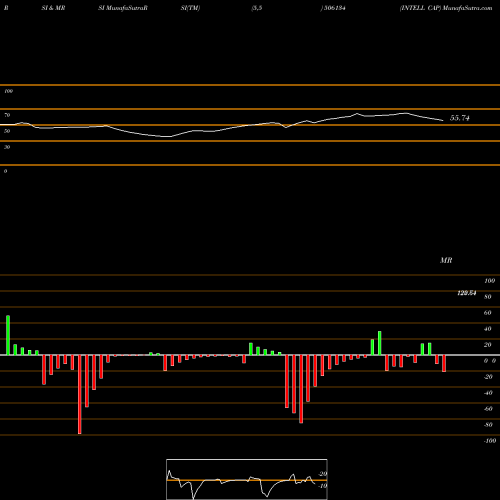Click the 20 label in the mini chart
This screenshot has height=500, width=500.
point(323,474)
